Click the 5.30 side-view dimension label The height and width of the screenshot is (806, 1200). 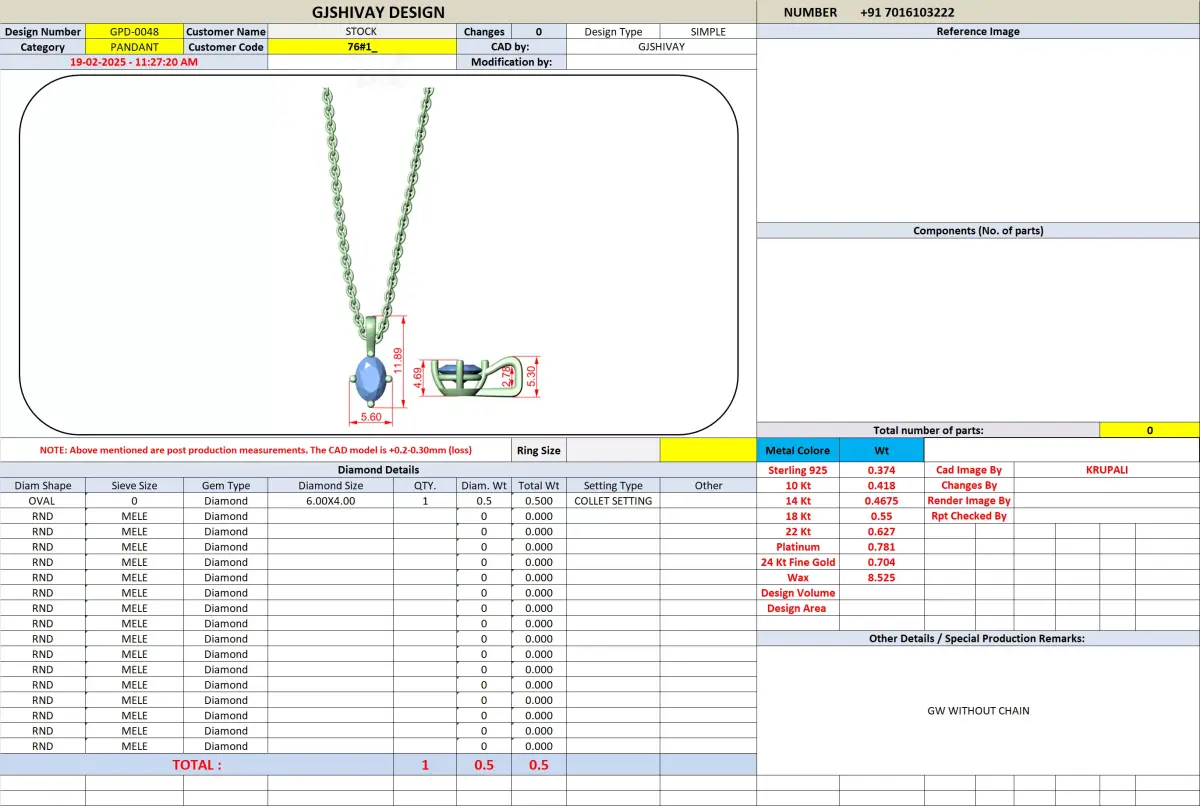coord(531,376)
